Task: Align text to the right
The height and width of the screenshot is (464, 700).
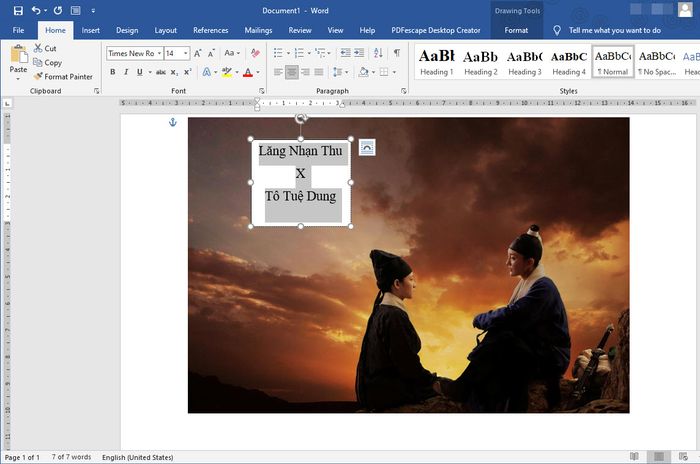Action: [305, 72]
